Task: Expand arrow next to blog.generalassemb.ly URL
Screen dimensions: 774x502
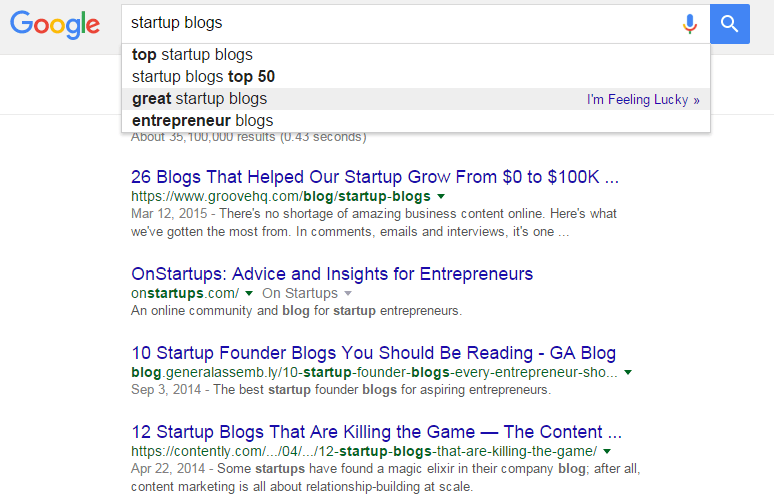Action: [628, 372]
